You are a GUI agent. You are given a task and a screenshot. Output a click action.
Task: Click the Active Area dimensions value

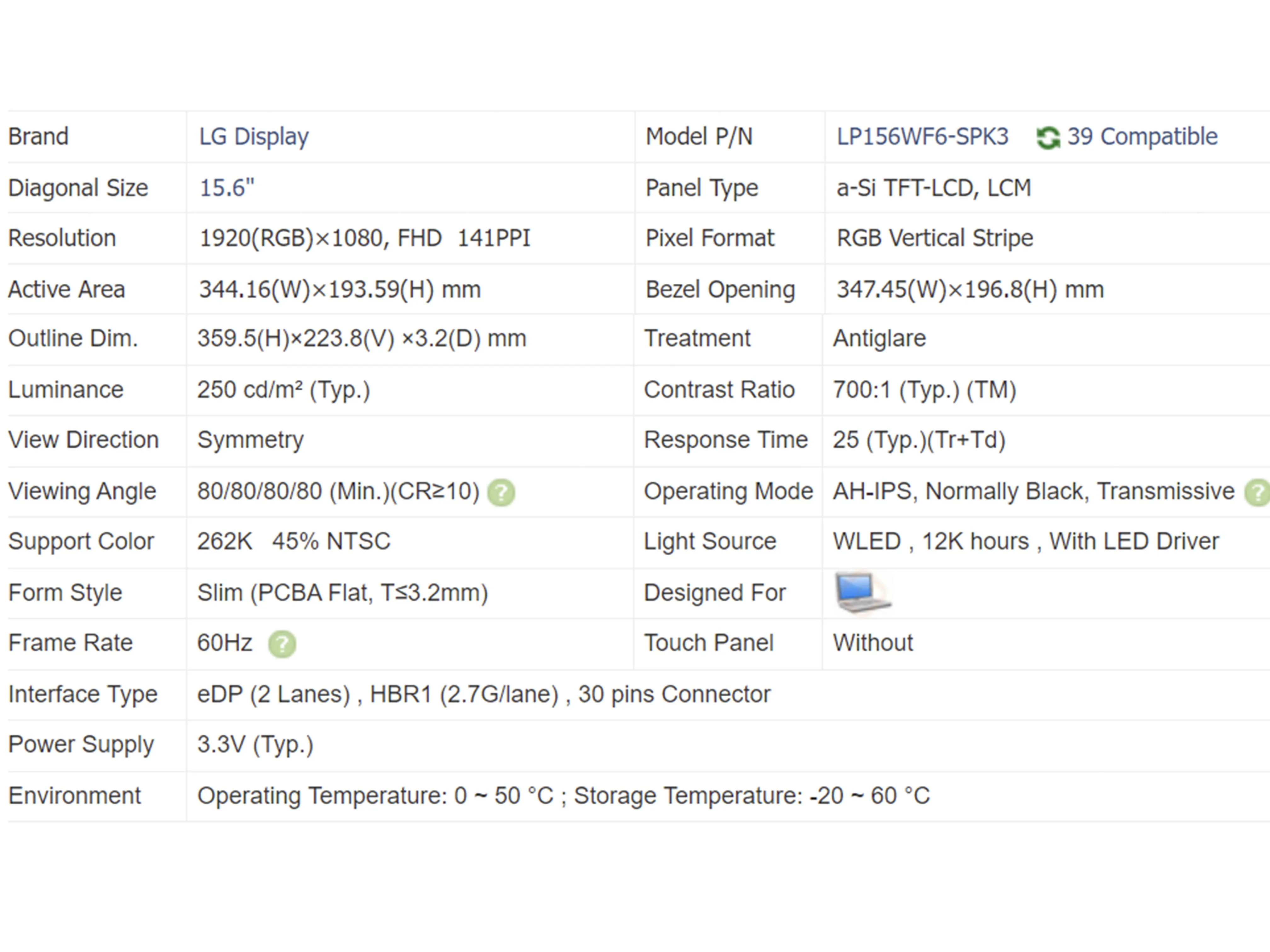coord(339,289)
